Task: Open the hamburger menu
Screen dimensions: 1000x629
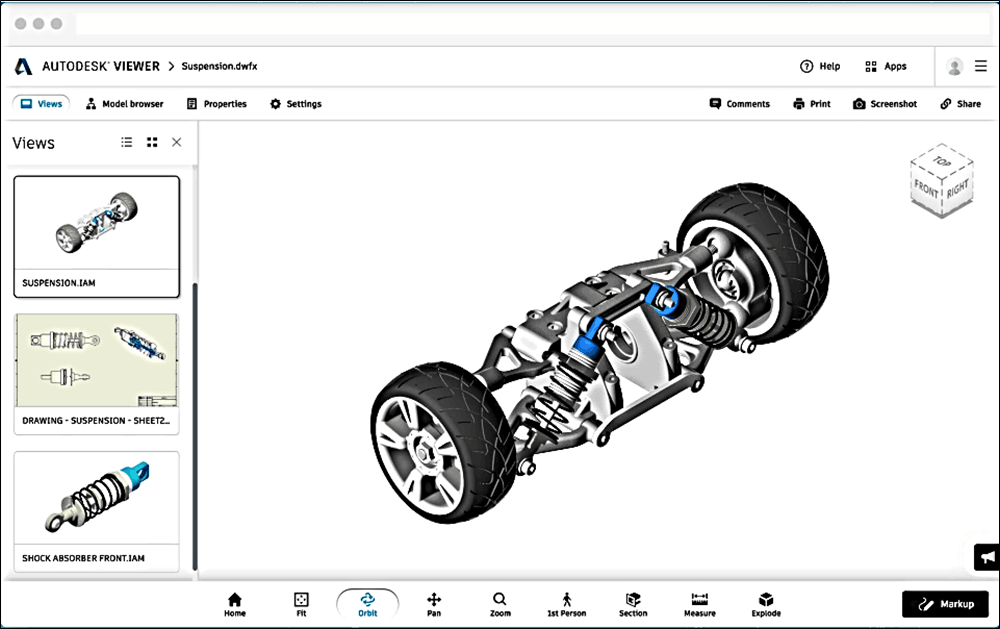Action: [x=981, y=66]
